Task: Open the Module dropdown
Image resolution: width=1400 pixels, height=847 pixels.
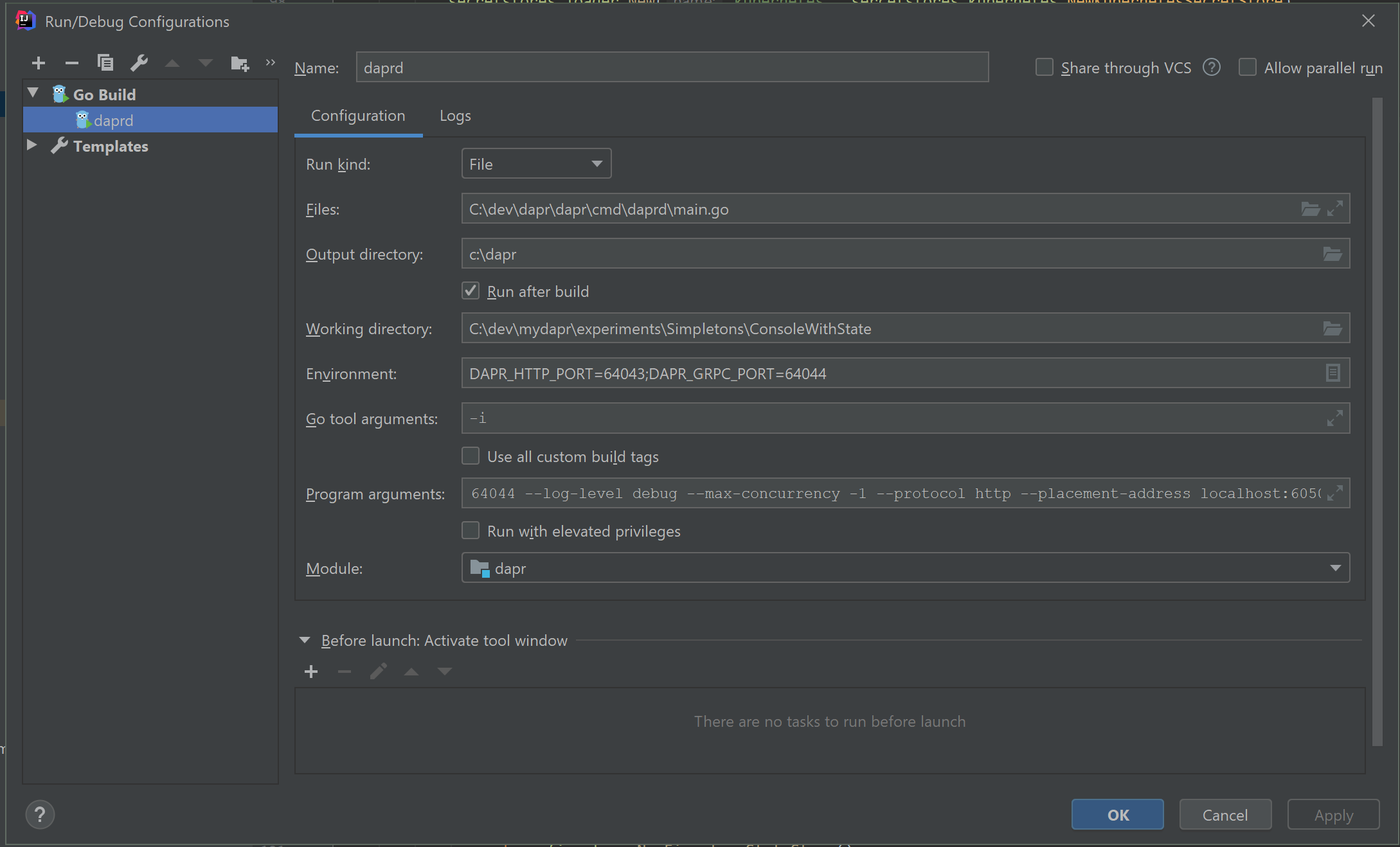Action: [905, 568]
